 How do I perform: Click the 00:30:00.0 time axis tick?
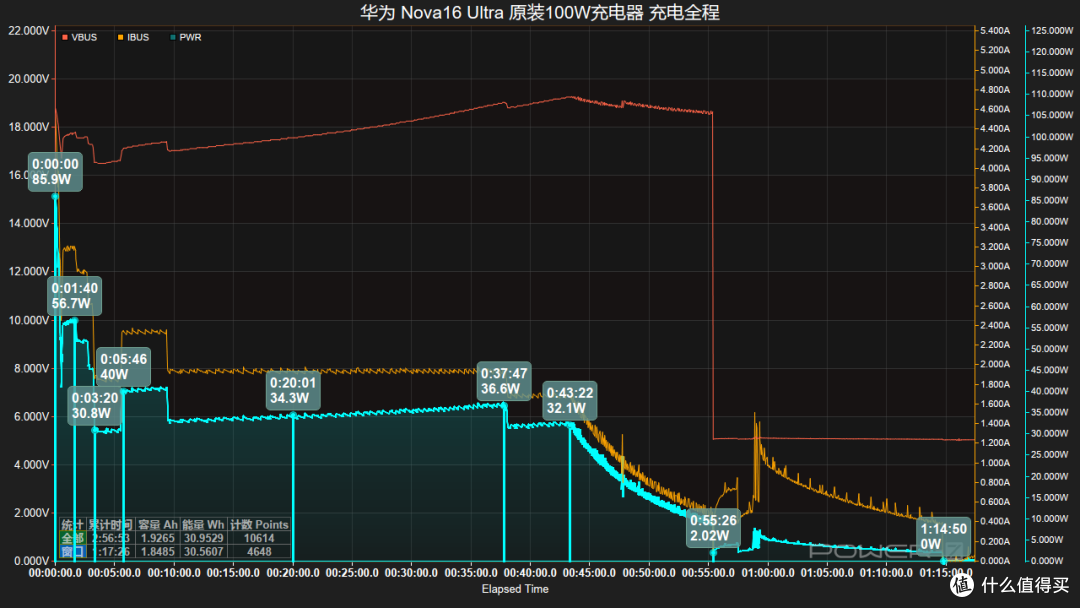coord(411,573)
